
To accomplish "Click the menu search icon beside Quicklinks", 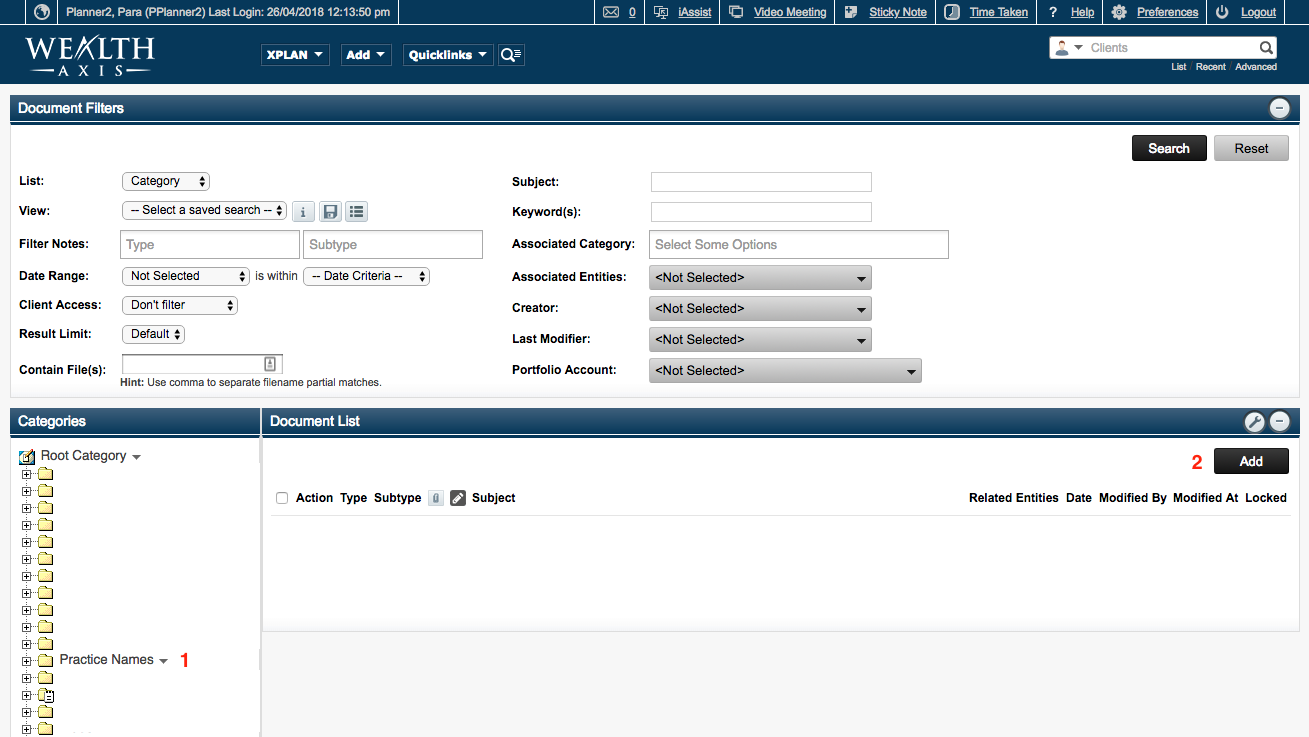I will tap(511, 55).
